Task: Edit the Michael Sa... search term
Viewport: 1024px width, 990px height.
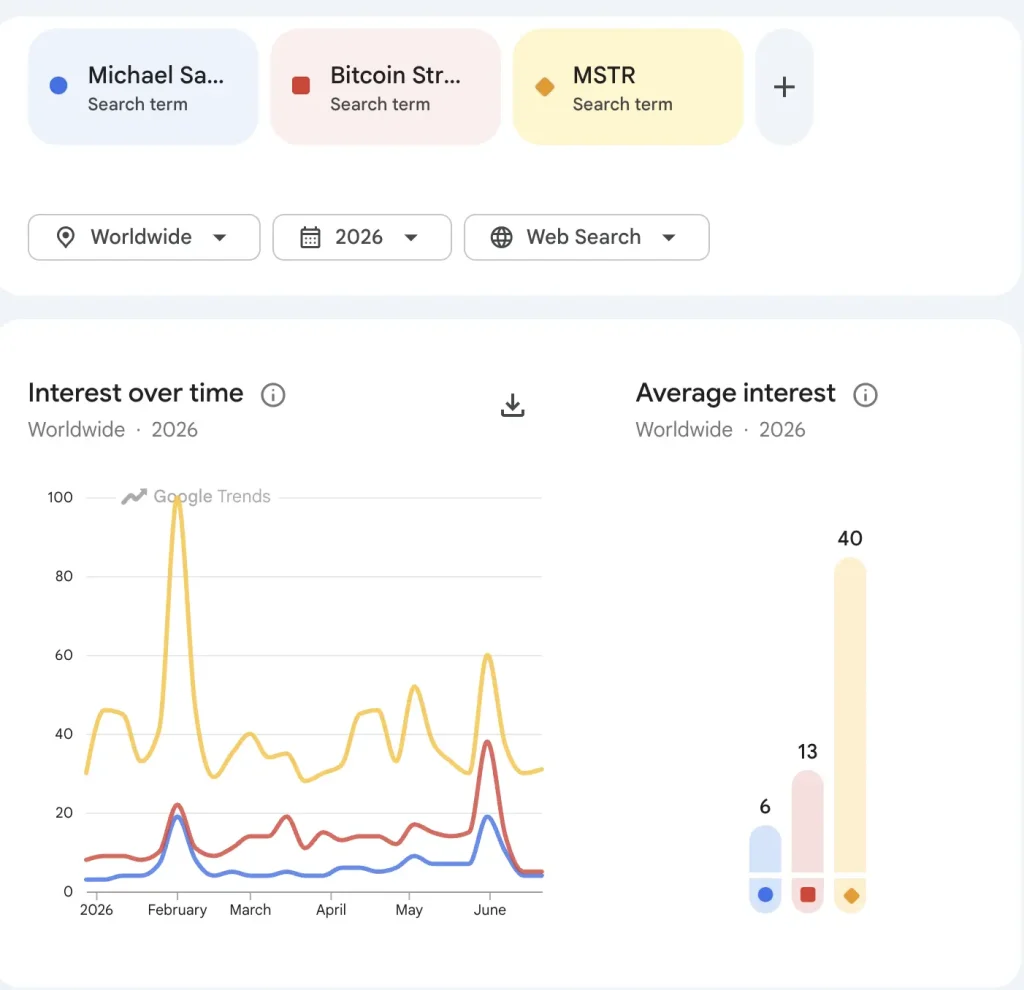Action: click(143, 87)
